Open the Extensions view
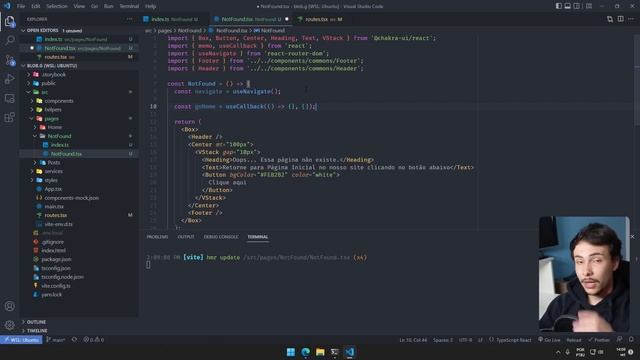Screen dimensions: 640x360 [x=10, y=118]
